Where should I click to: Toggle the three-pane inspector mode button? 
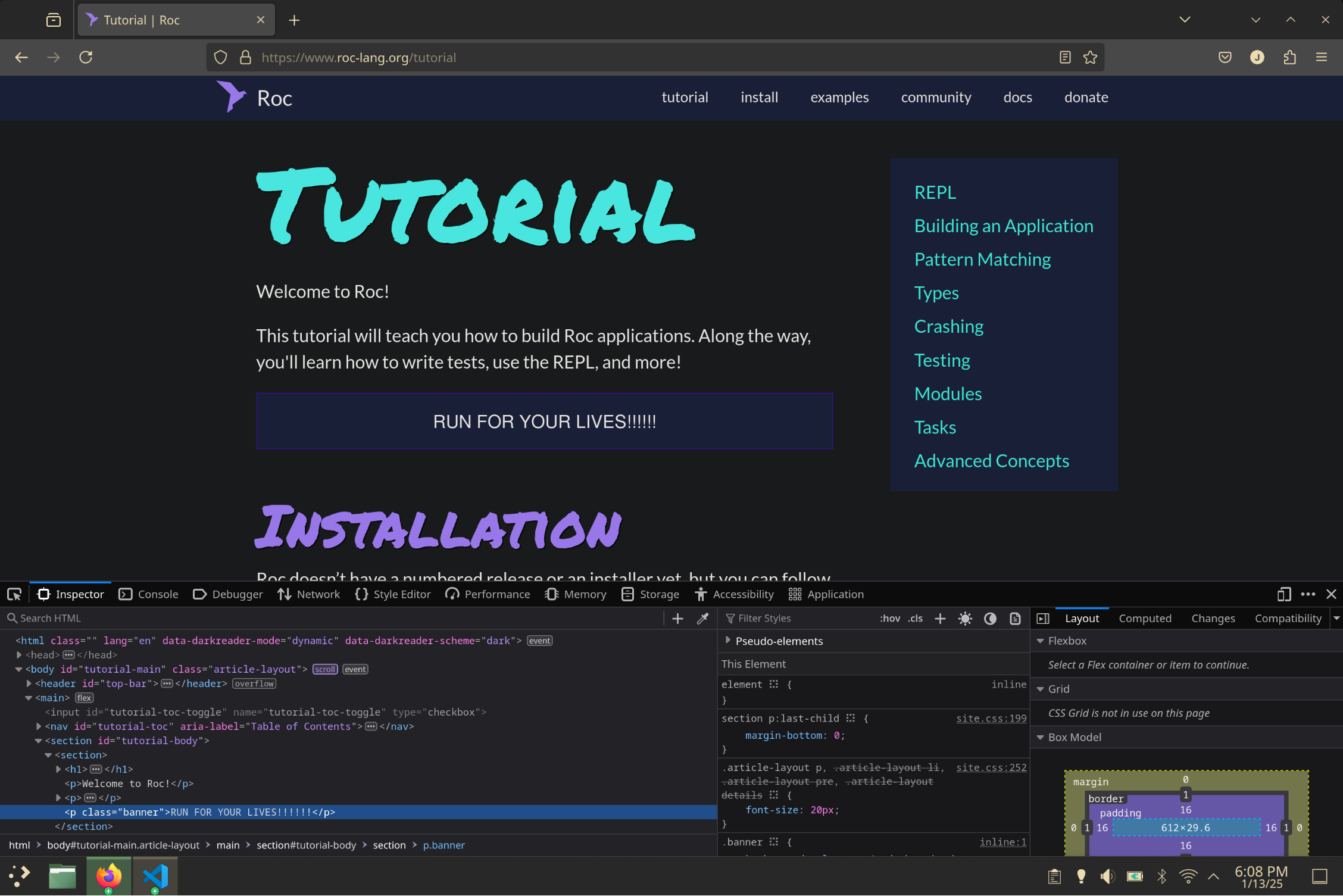1043,619
